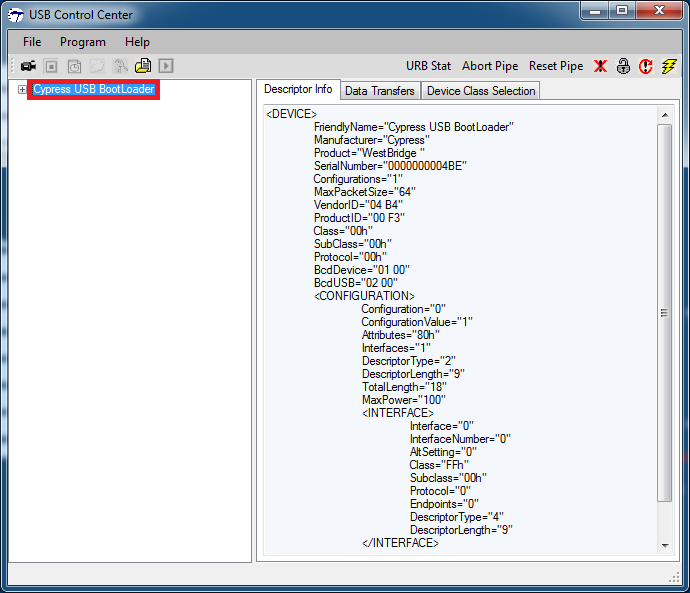
Task: Click the red X toolbar icon
Action: tap(600, 66)
